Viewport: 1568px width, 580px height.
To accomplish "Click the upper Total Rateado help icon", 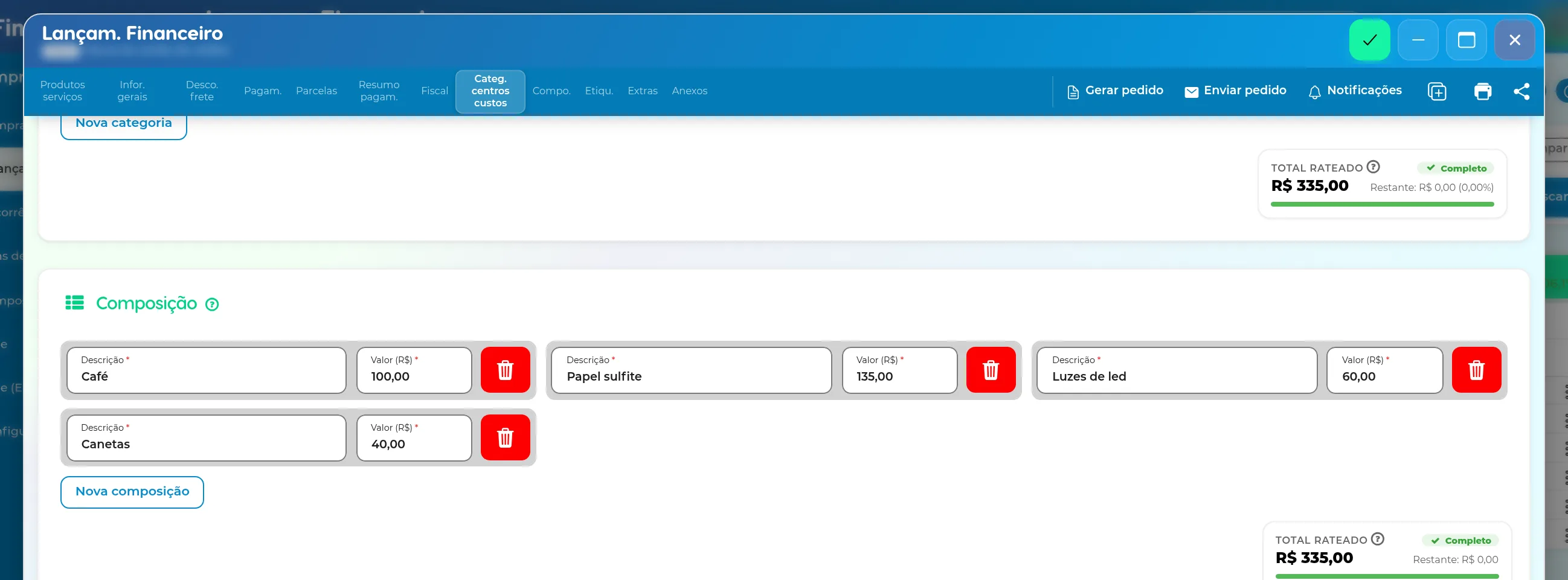I will point(1374,167).
